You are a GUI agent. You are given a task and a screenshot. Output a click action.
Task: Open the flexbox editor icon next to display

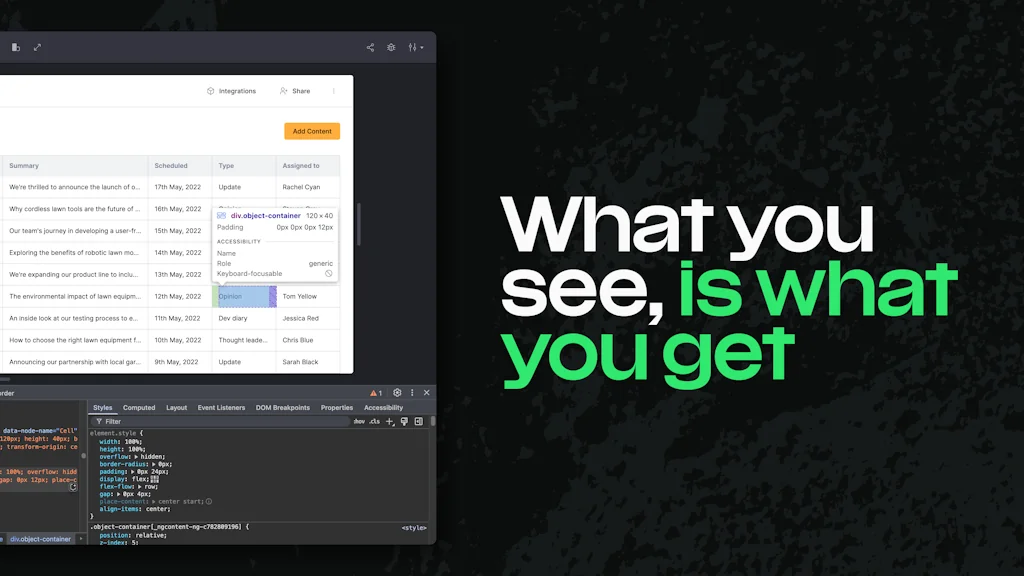point(155,479)
